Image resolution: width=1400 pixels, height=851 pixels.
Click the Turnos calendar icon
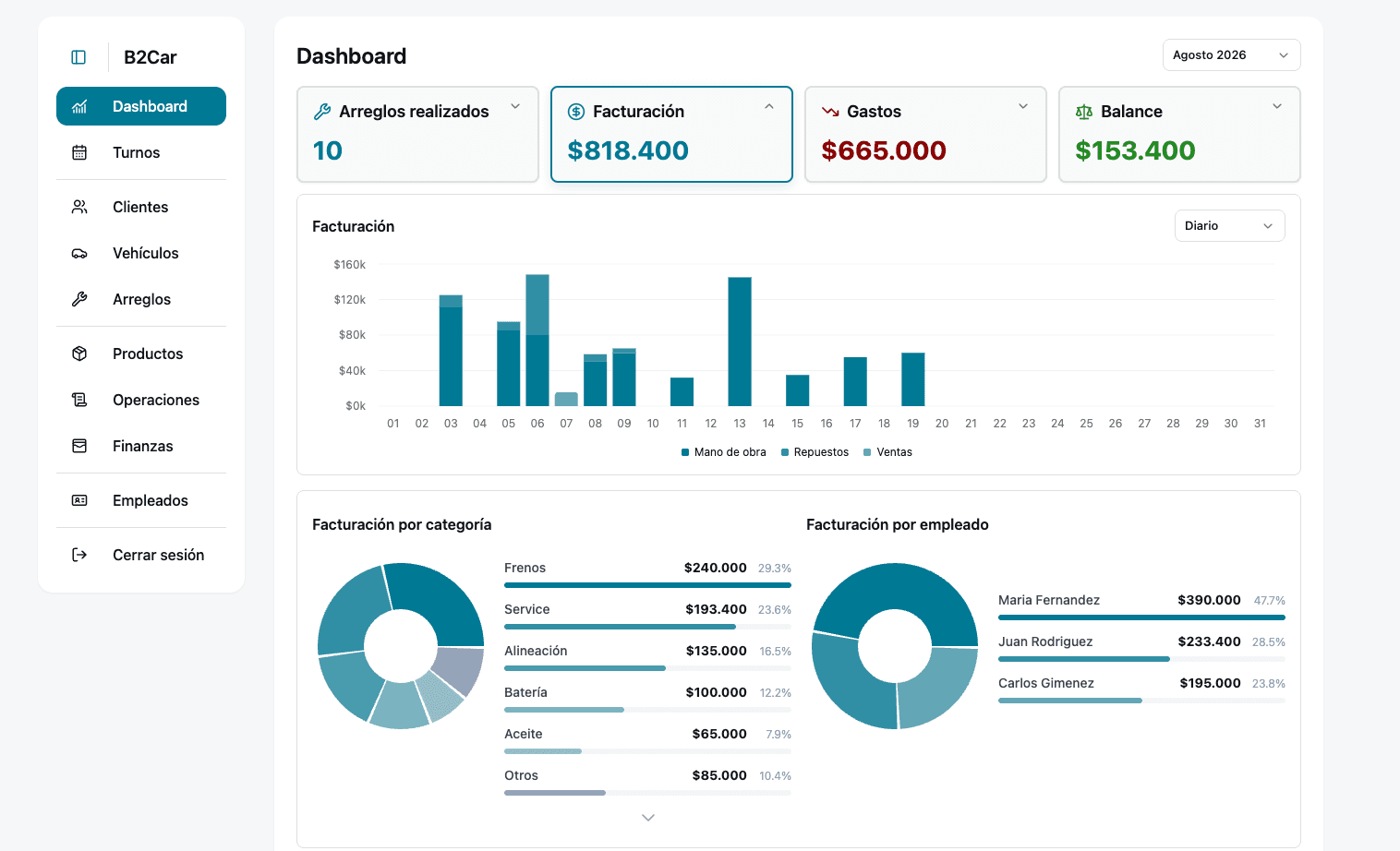(79, 152)
